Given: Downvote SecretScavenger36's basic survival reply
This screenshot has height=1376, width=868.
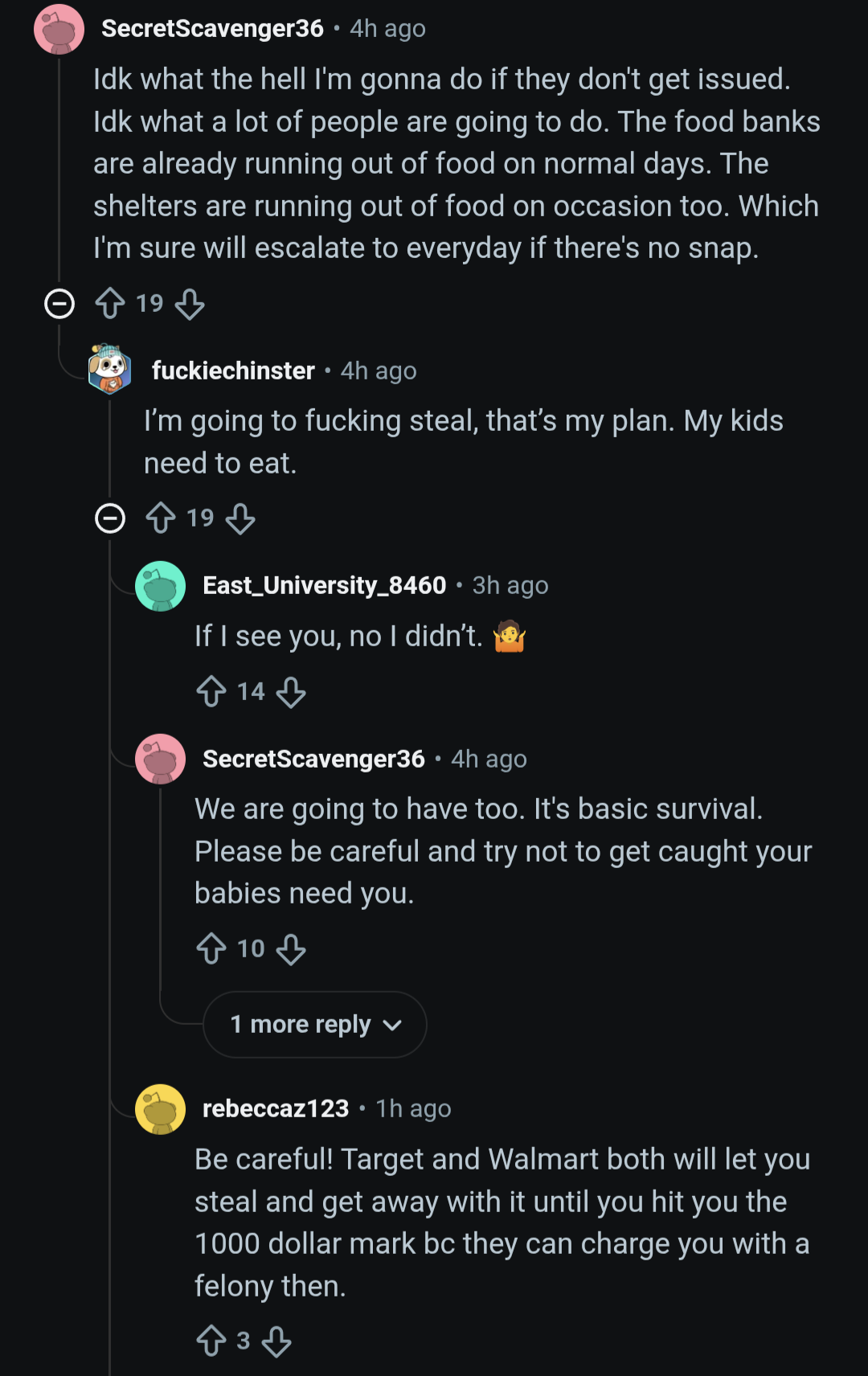Looking at the screenshot, I should pyautogui.click(x=291, y=949).
